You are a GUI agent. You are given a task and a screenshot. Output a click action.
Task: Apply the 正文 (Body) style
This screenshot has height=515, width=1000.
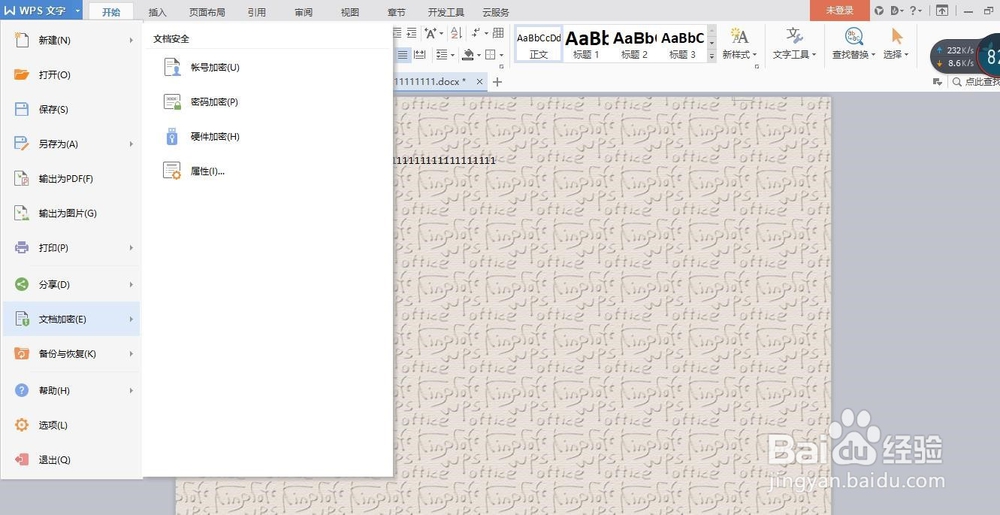click(539, 43)
